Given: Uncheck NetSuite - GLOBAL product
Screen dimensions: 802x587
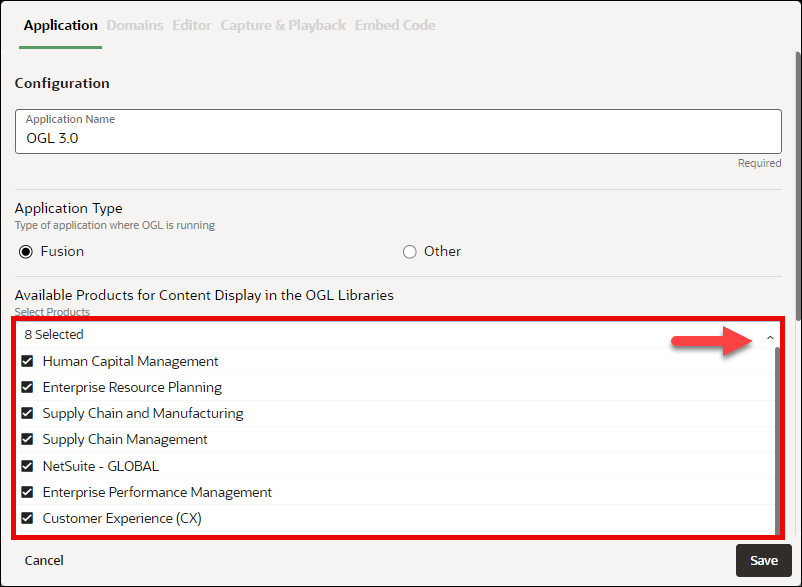Looking at the screenshot, I should (x=27, y=466).
